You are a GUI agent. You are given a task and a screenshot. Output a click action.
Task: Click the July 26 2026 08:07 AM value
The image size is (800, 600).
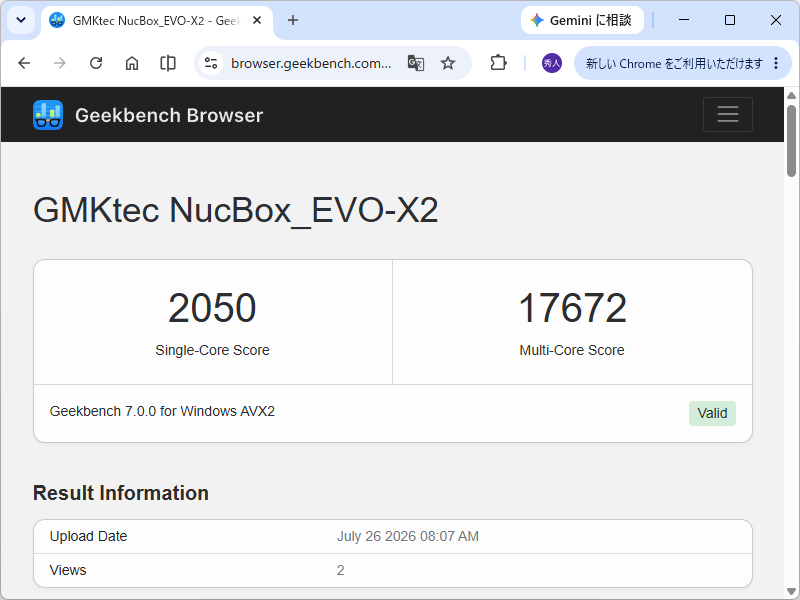click(408, 536)
